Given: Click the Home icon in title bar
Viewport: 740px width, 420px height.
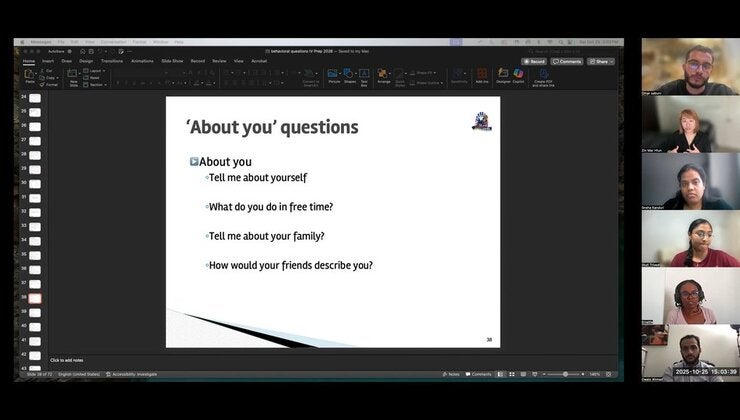Looking at the screenshot, I should click(83, 51).
